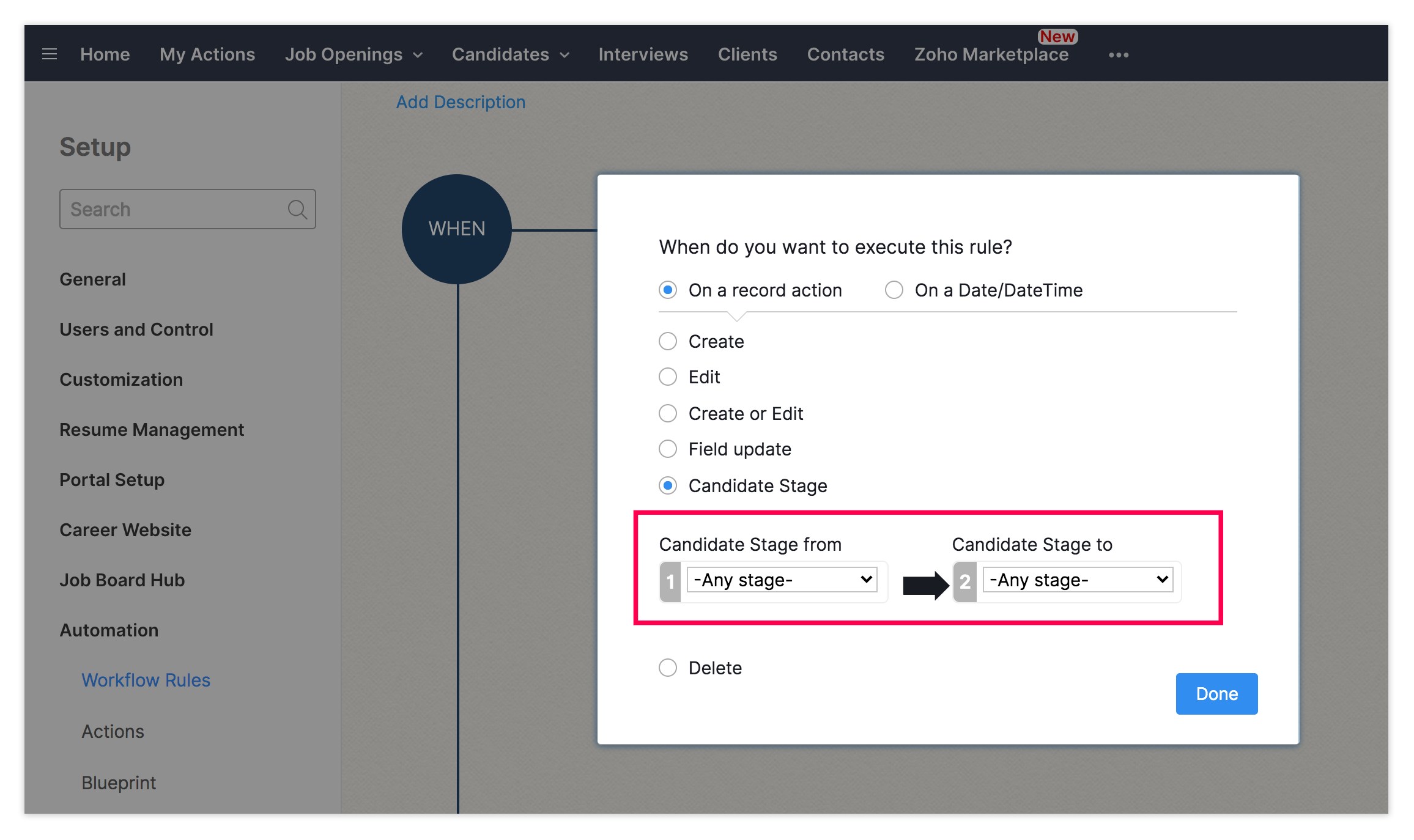This screenshot has height=840, width=1414.
Task: Open the Customization setup section
Action: [x=121, y=380]
